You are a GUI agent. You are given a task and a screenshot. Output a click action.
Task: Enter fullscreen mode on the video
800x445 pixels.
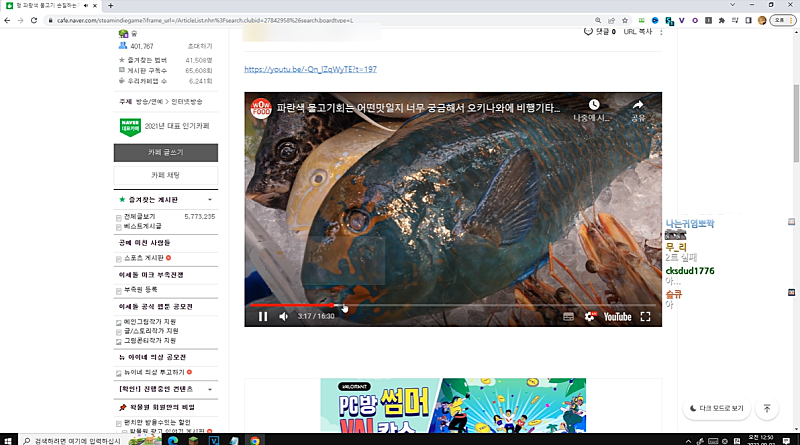[646, 317]
